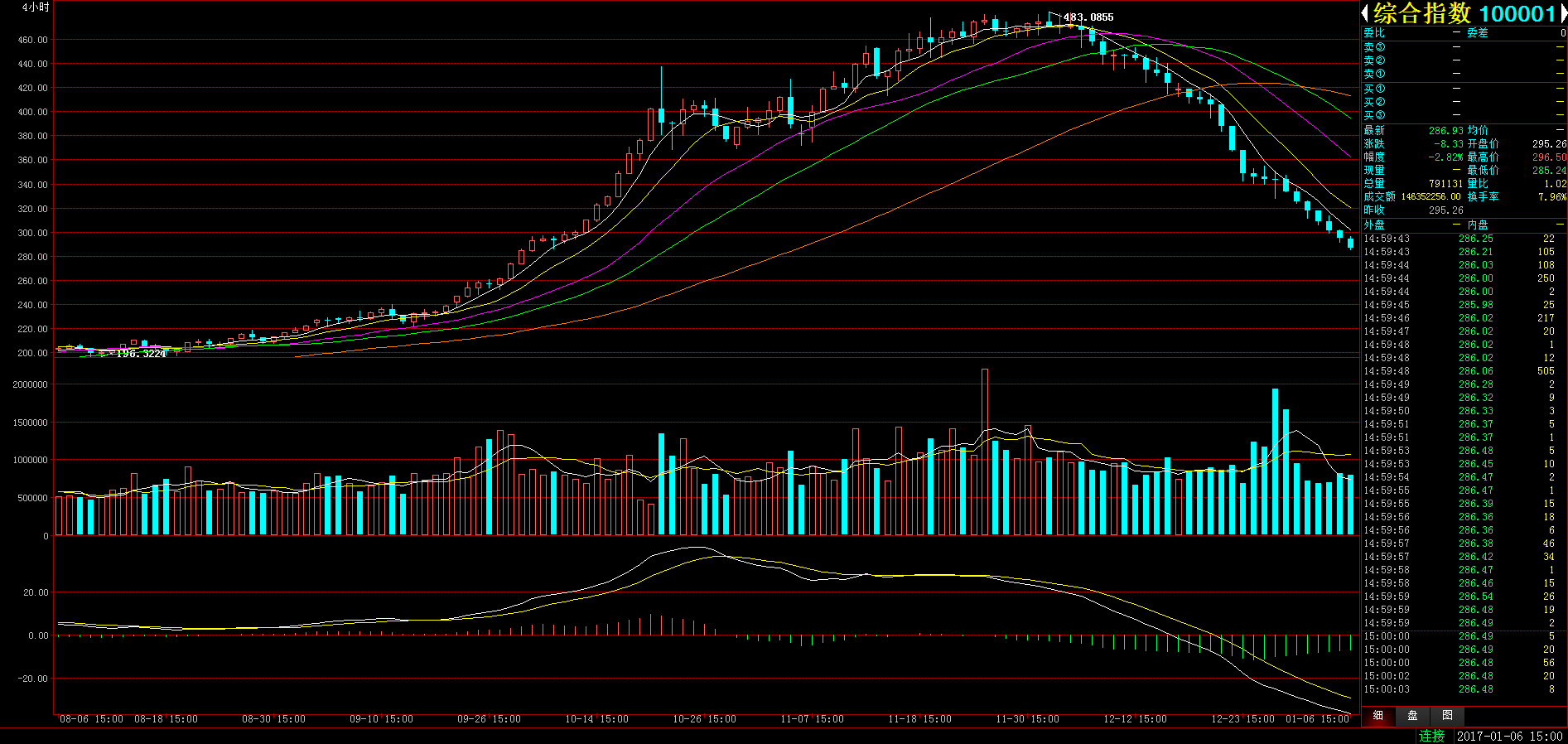Go to next symbol using right arrow
The width and height of the screenshot is (1568, 744).
point(1564,13)
